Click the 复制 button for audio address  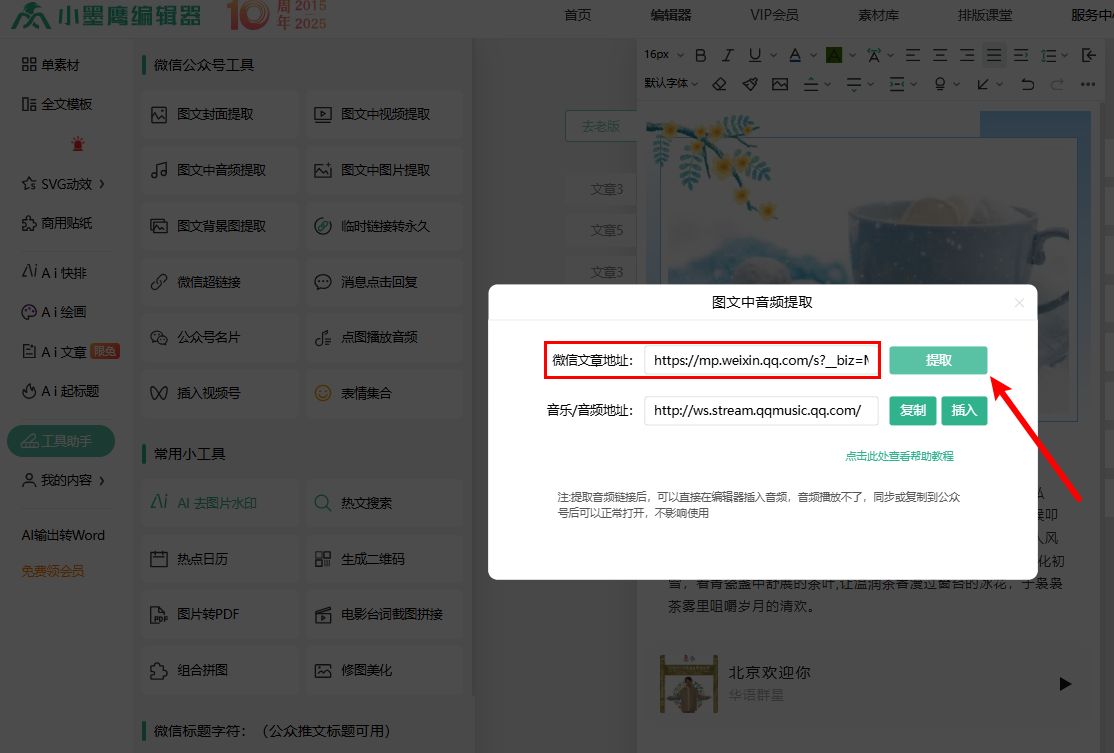[912, 411]
